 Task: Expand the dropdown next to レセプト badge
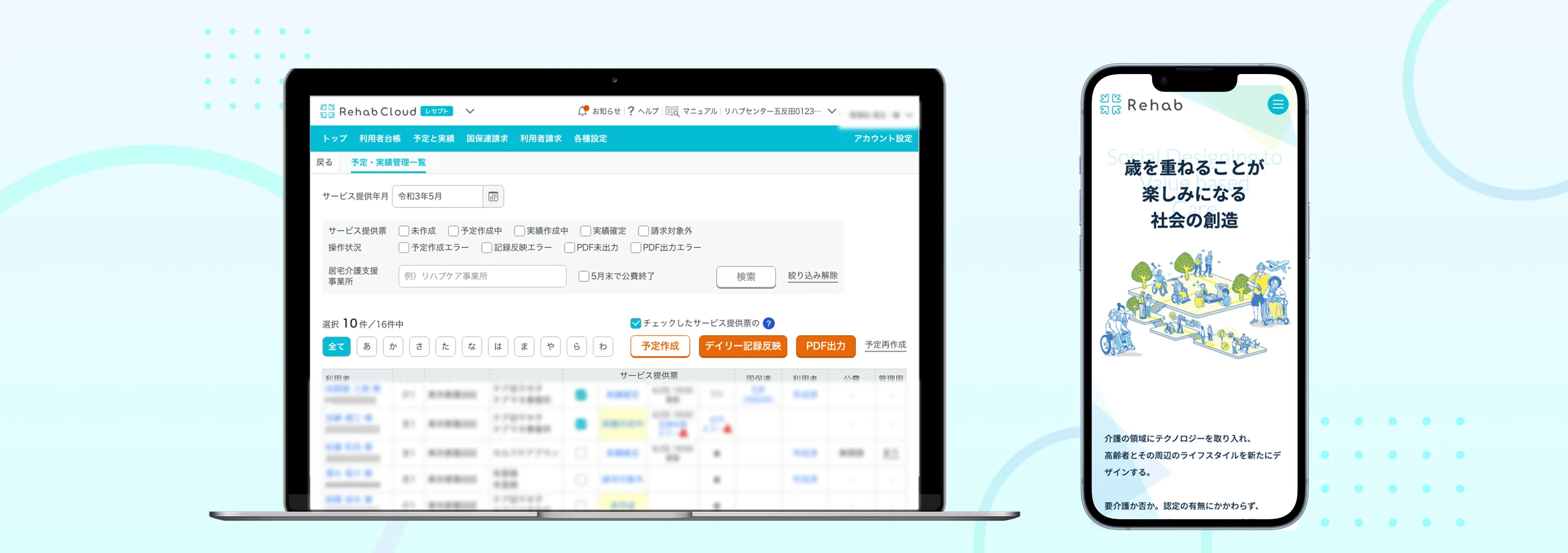pyautogui.click(x=470, y=112)
